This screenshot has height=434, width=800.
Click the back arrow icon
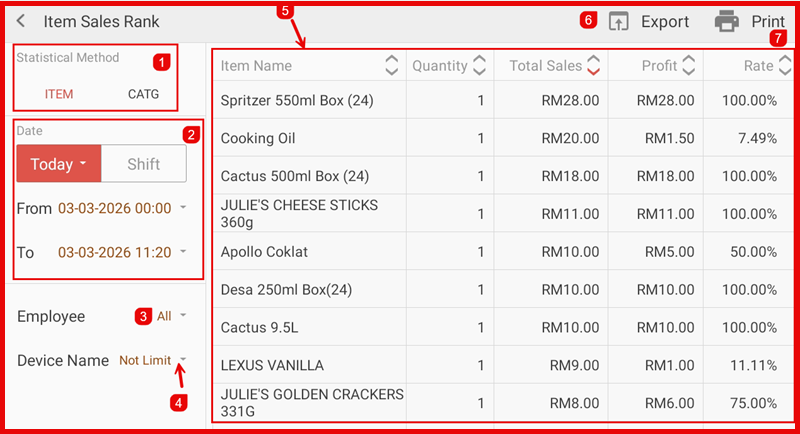[x=21, y=21]
